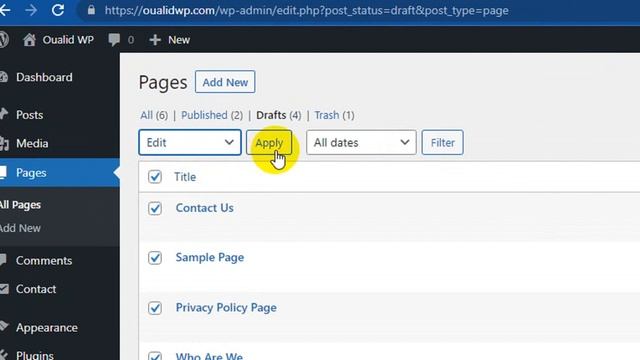The width and height of the screenshot is (640, 360).
Task: Open the Contact Us page link
Action: click(x=204, y=208)
